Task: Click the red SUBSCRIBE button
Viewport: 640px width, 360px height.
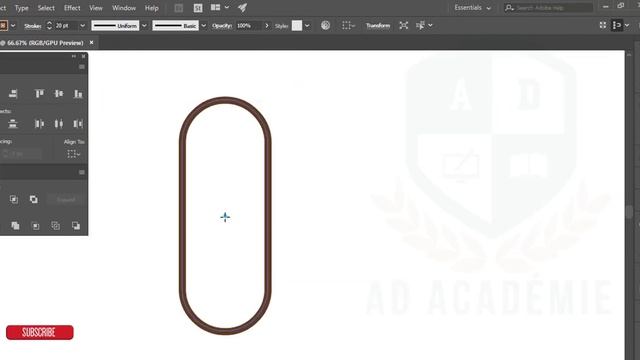Action: (x=40, y=332)
